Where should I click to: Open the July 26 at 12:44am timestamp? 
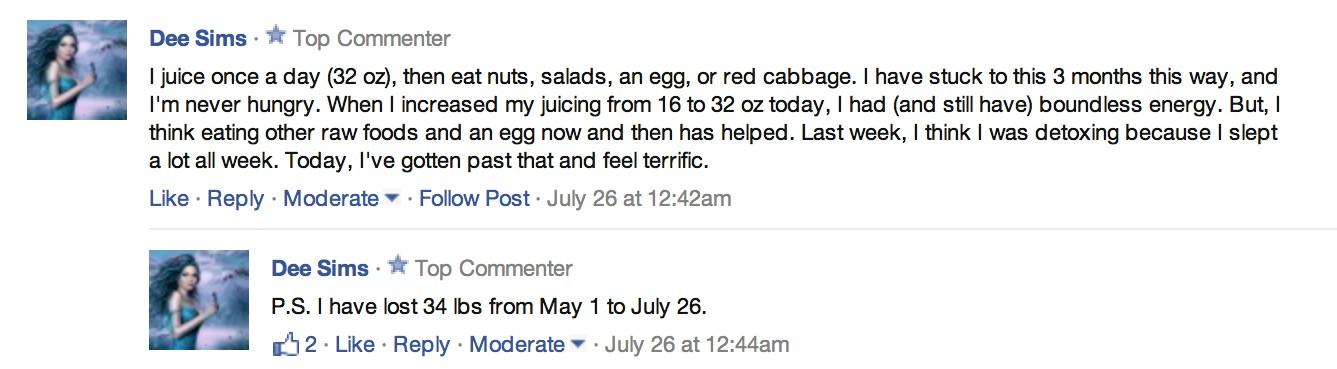[697, 345]
